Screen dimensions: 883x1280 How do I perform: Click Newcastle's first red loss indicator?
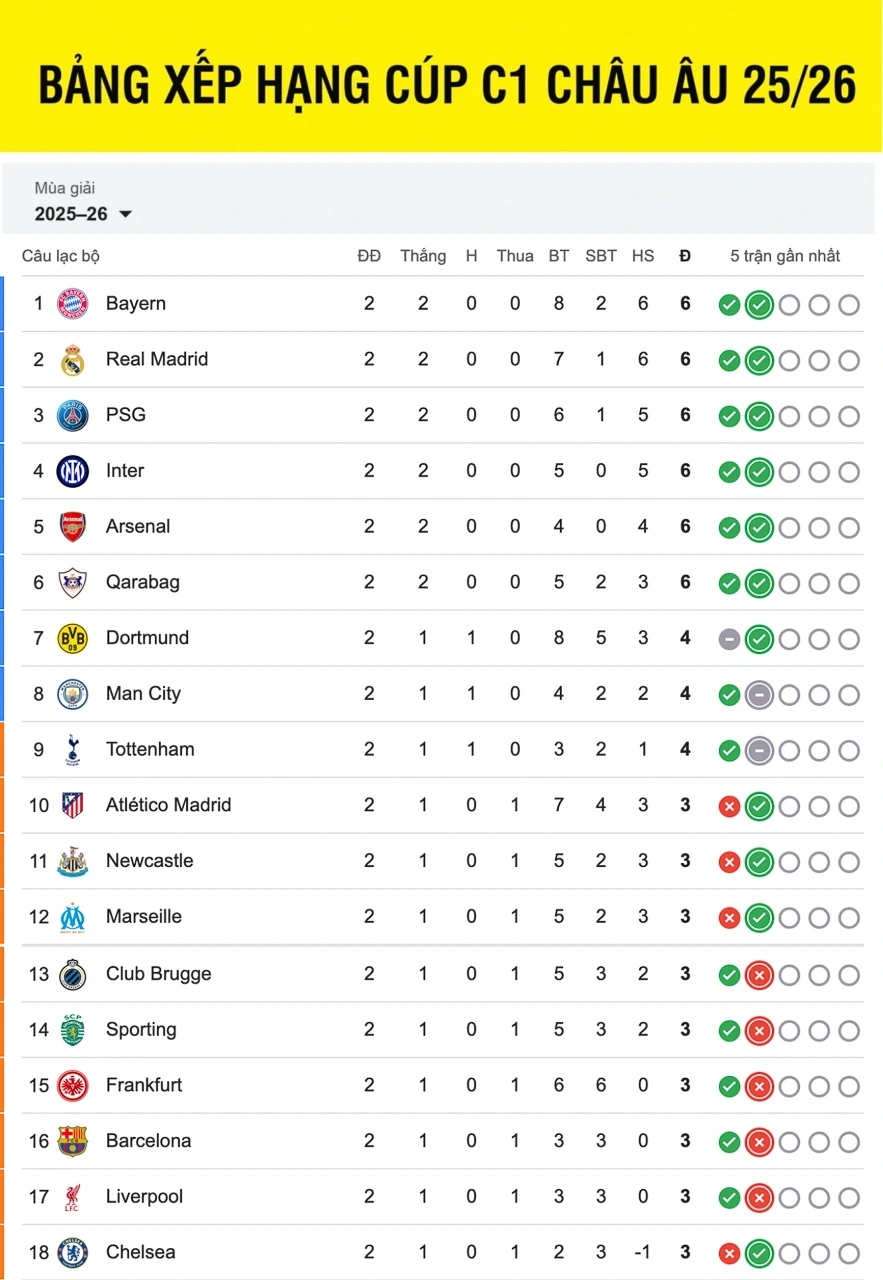[729, 862]
